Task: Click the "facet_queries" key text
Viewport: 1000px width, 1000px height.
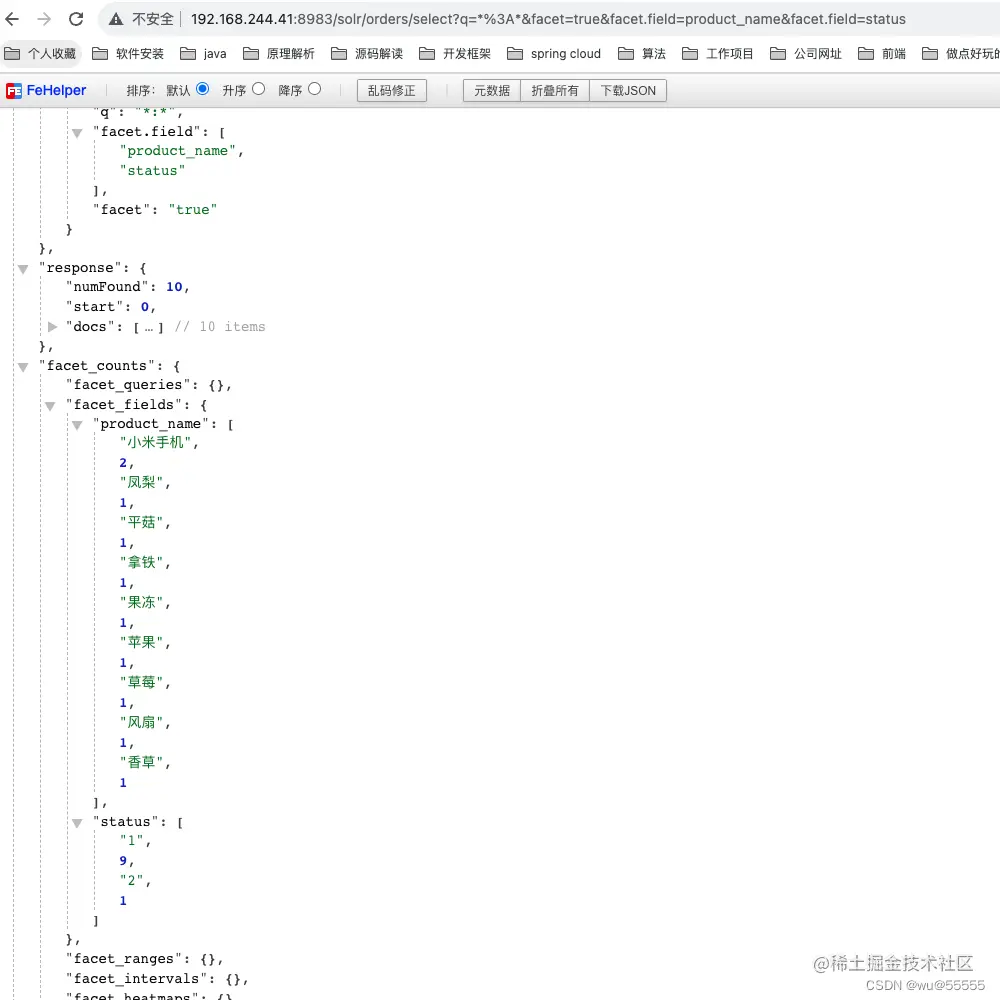Action: click(x=128, y=385)
